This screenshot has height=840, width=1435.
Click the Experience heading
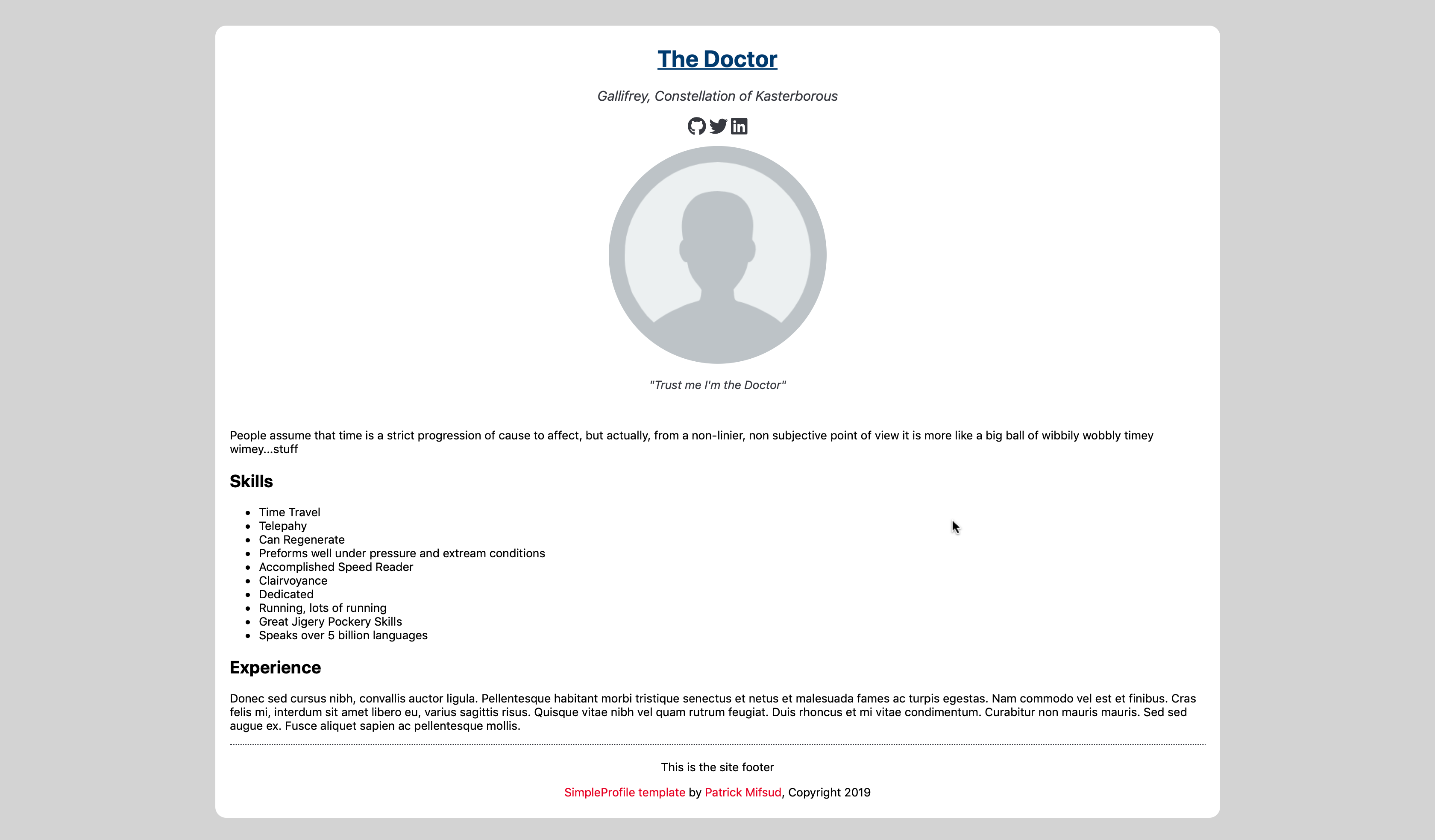(275, 667)
